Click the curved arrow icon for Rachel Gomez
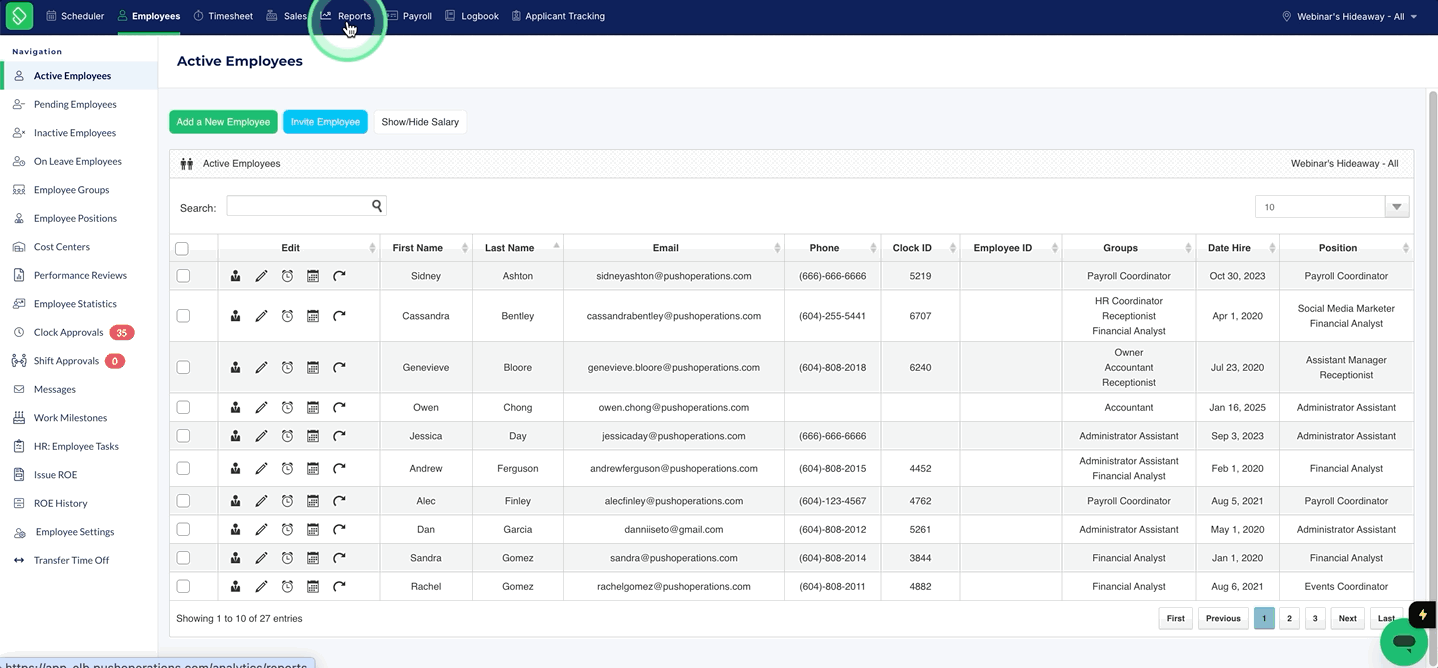 point(339,587)
